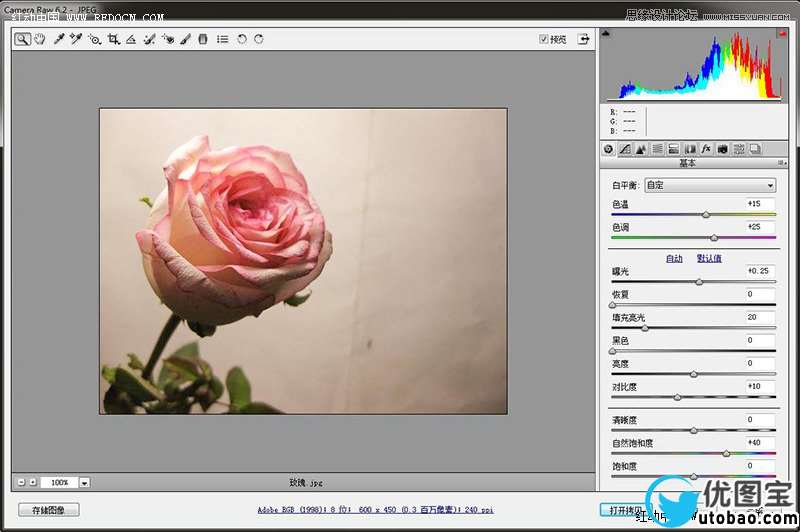
Task: Open the 白平衡 white balance dropdown
Action: (x=710, y=185)
